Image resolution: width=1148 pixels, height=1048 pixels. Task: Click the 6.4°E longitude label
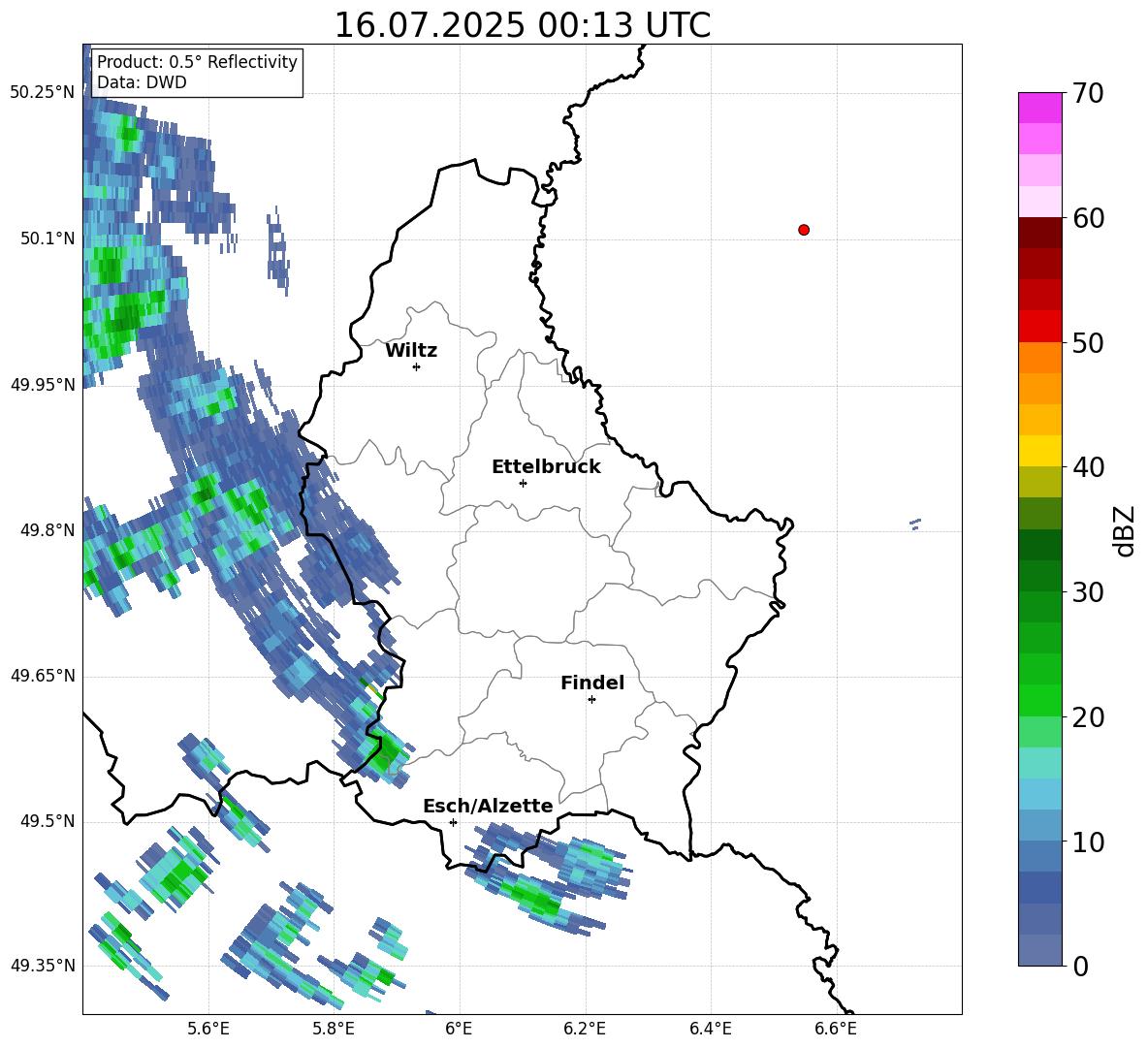pyautogui.click(x=710, y=1029)
